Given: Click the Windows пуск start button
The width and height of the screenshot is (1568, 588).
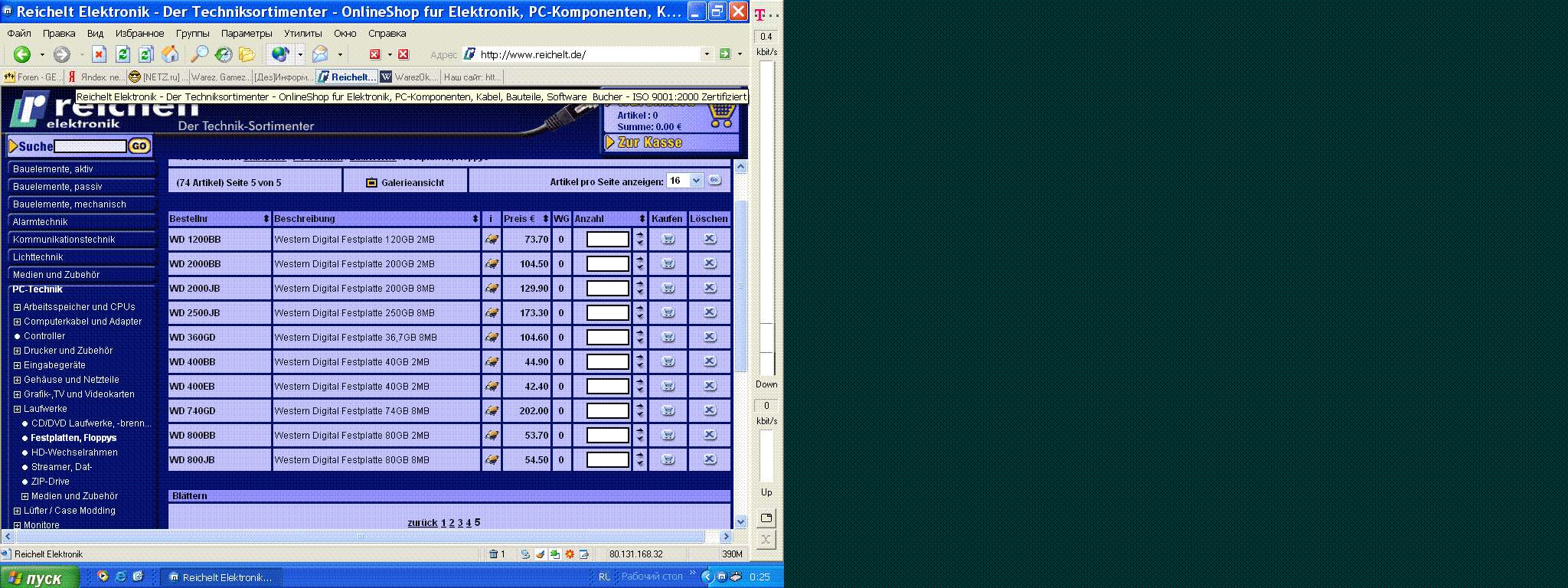Looking at the screenshot, I should pyautogui.click(x=40, y=577).
